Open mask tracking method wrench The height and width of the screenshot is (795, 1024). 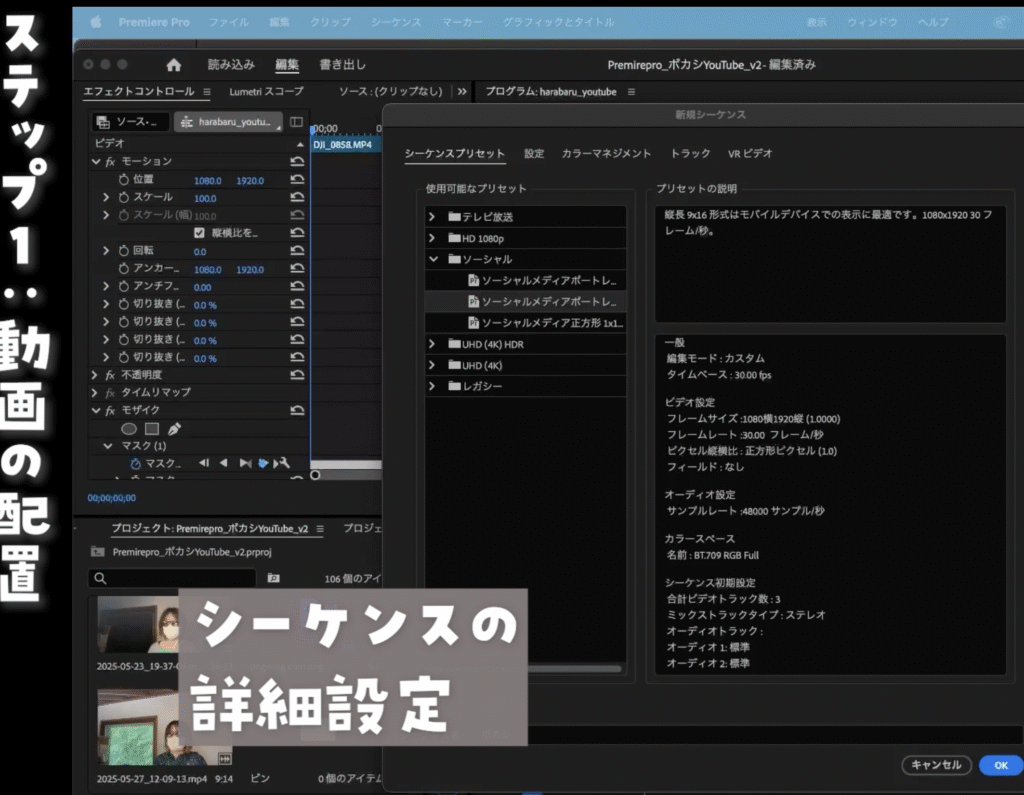(x=282, y=463)
